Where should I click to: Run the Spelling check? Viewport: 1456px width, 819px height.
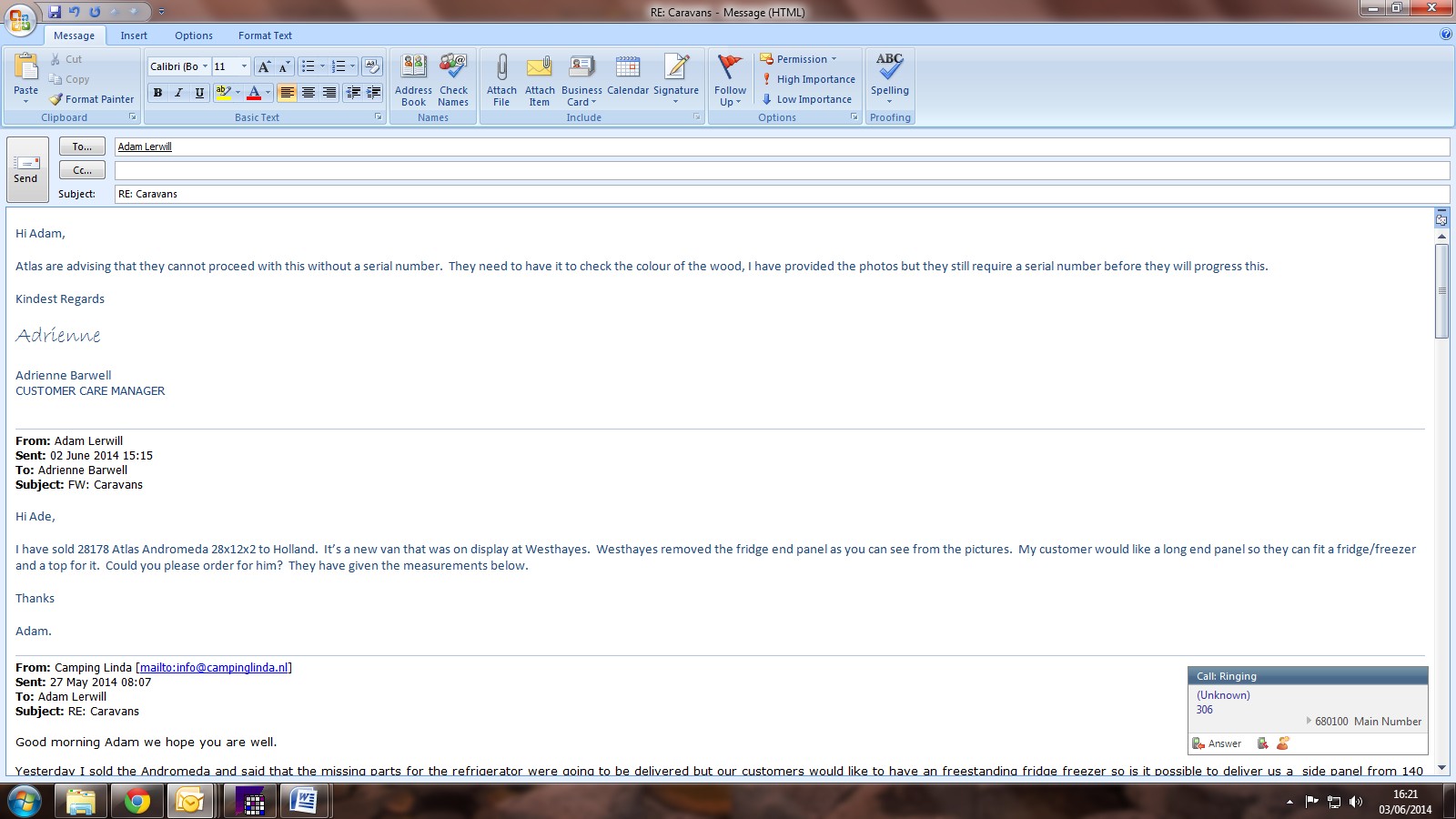pos(890,78)
